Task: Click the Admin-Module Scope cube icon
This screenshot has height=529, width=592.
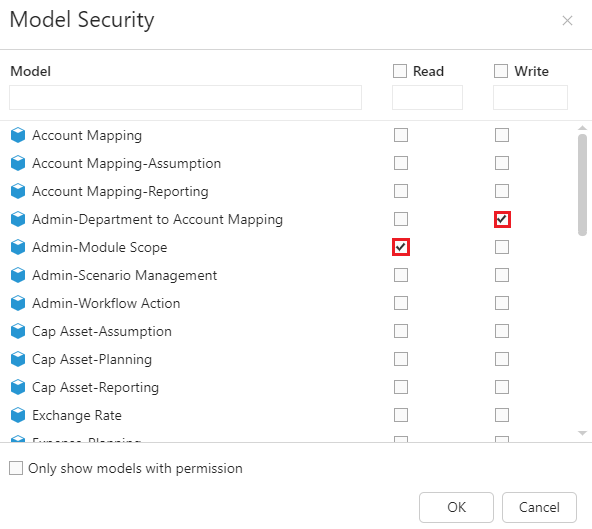Action: [x=18, y=247]
